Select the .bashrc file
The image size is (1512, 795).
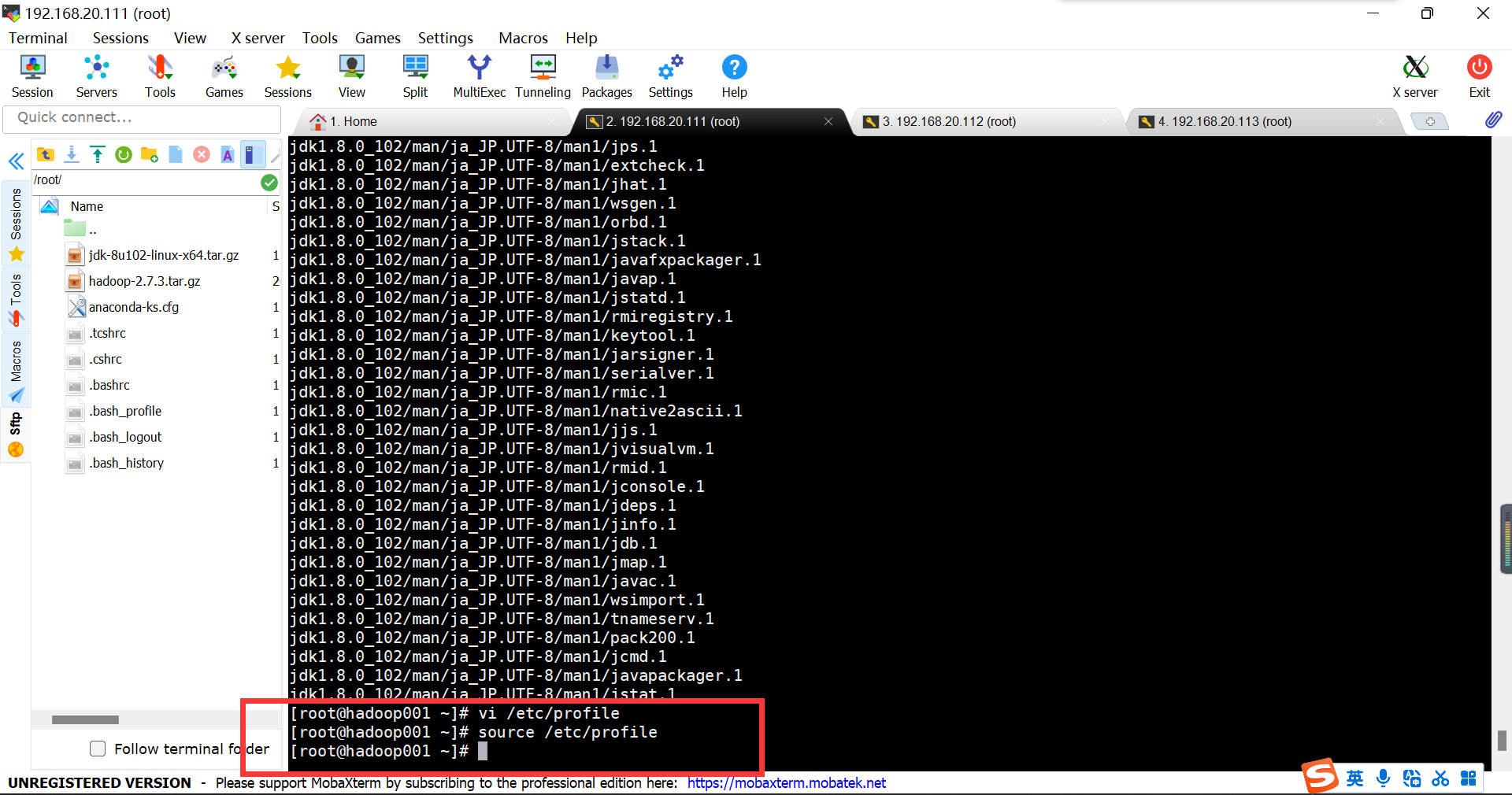point(109,385)
